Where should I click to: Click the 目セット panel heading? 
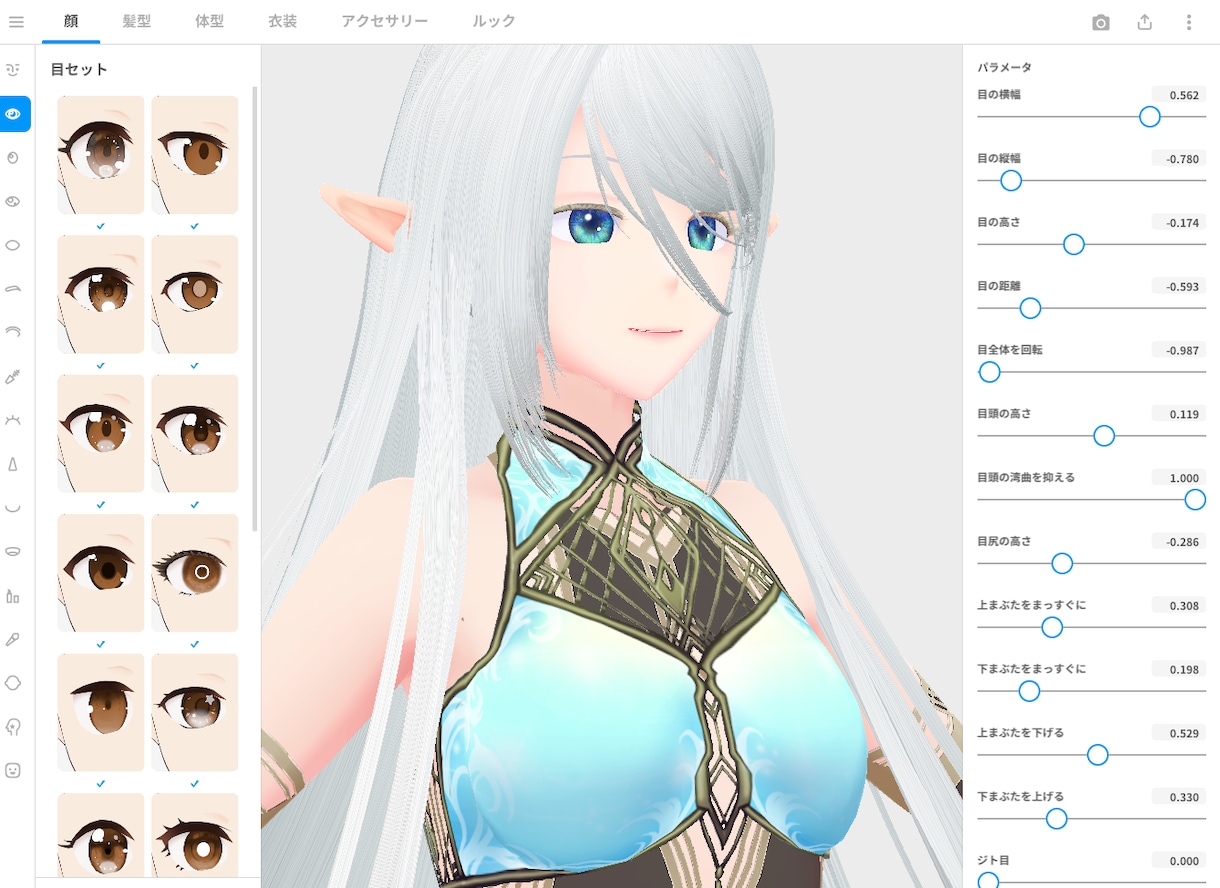click(x=79, y=70)
